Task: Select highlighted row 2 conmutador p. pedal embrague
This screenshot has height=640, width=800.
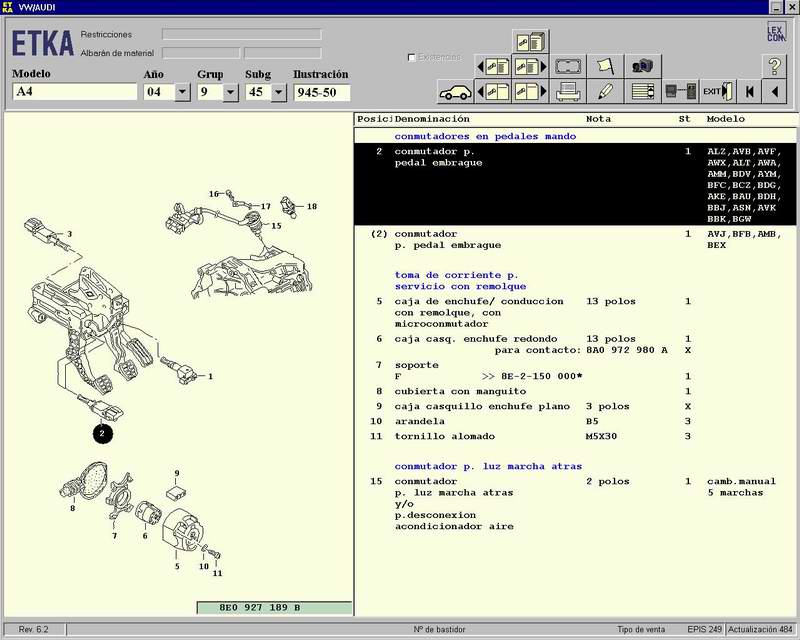Action: pos(575,184)
